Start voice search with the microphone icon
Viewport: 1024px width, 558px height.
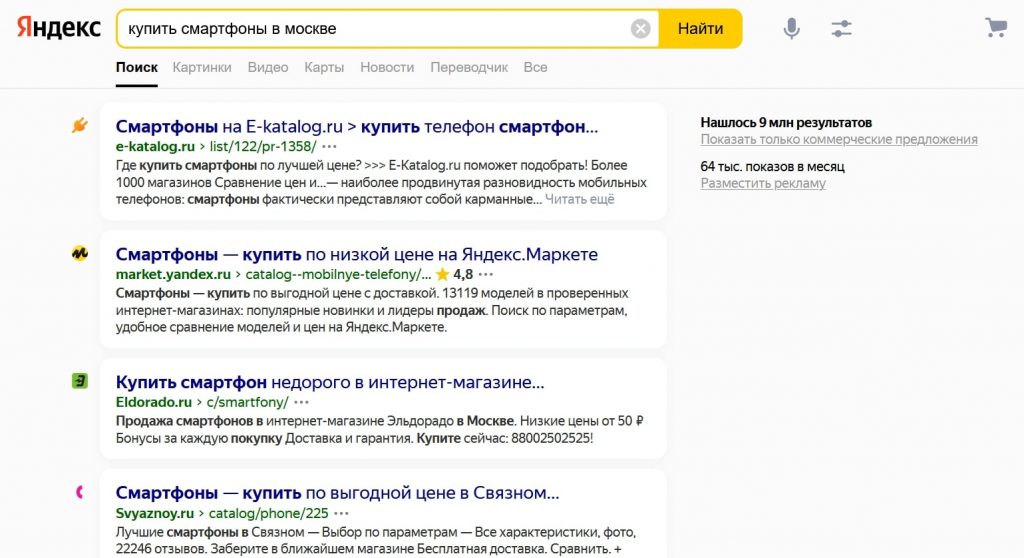tap(792, 29)
